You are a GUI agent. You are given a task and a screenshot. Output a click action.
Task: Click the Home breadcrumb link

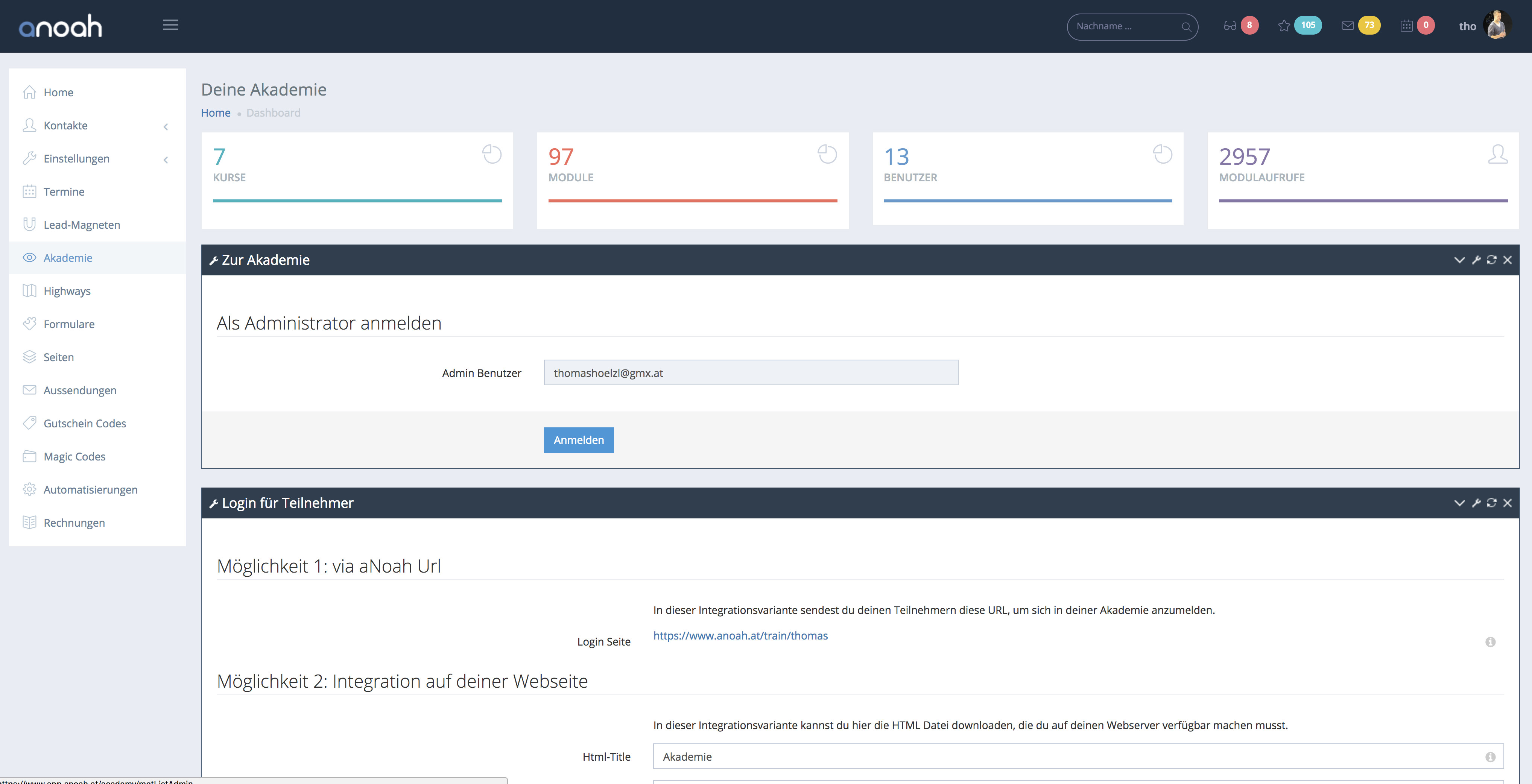click(x=215, y=113)
